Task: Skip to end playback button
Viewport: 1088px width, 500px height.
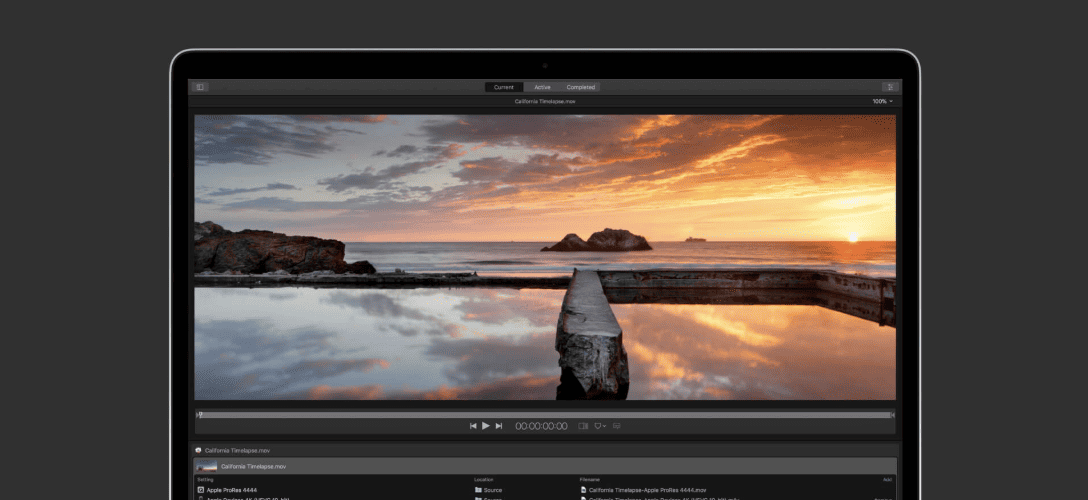Action: 498,426
